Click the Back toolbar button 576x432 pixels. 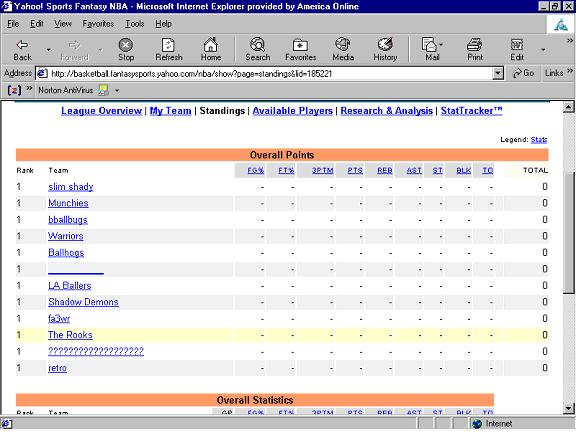(x=22, y=50)
